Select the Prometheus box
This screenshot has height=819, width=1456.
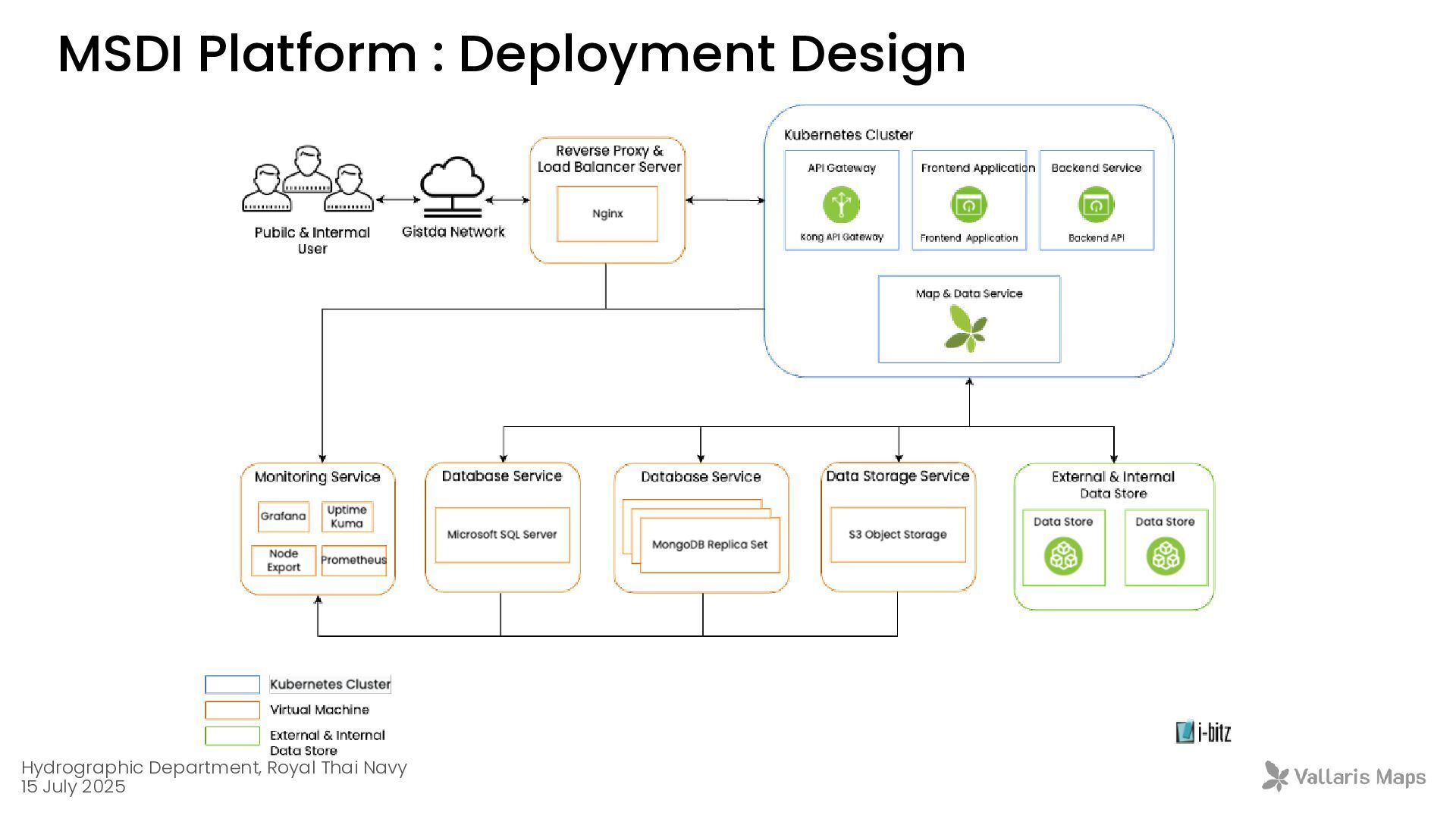click(354, 560)
